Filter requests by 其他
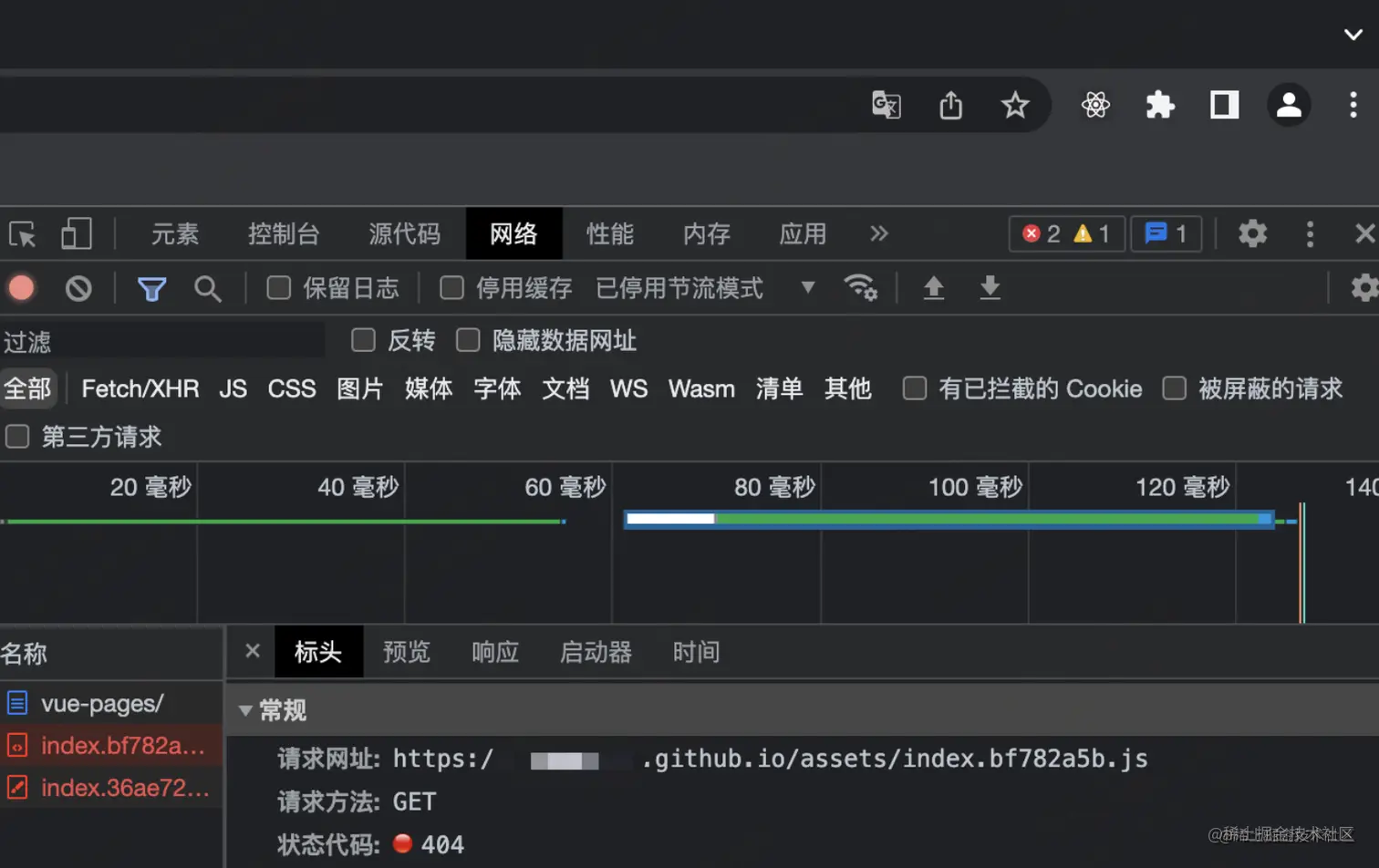The width and height of the screenshot is (1379, 868). [847, 388]
